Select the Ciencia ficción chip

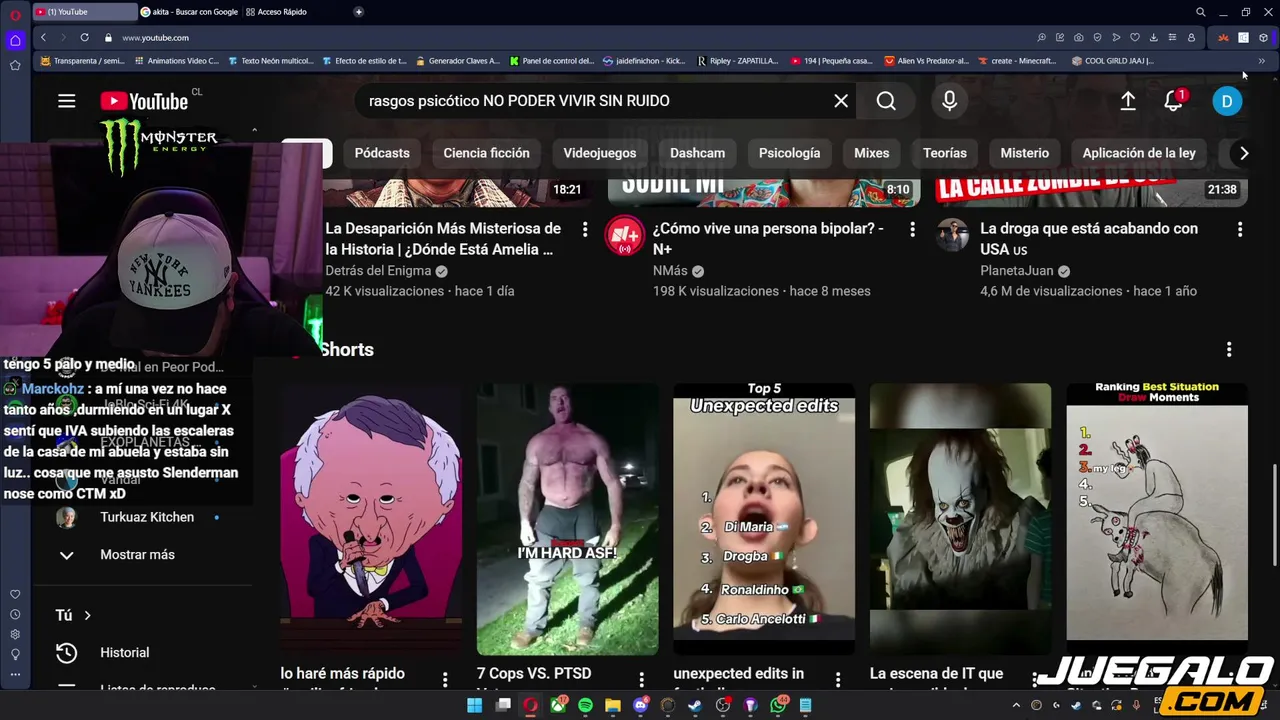pyautogui.click(x=486, y=153)
